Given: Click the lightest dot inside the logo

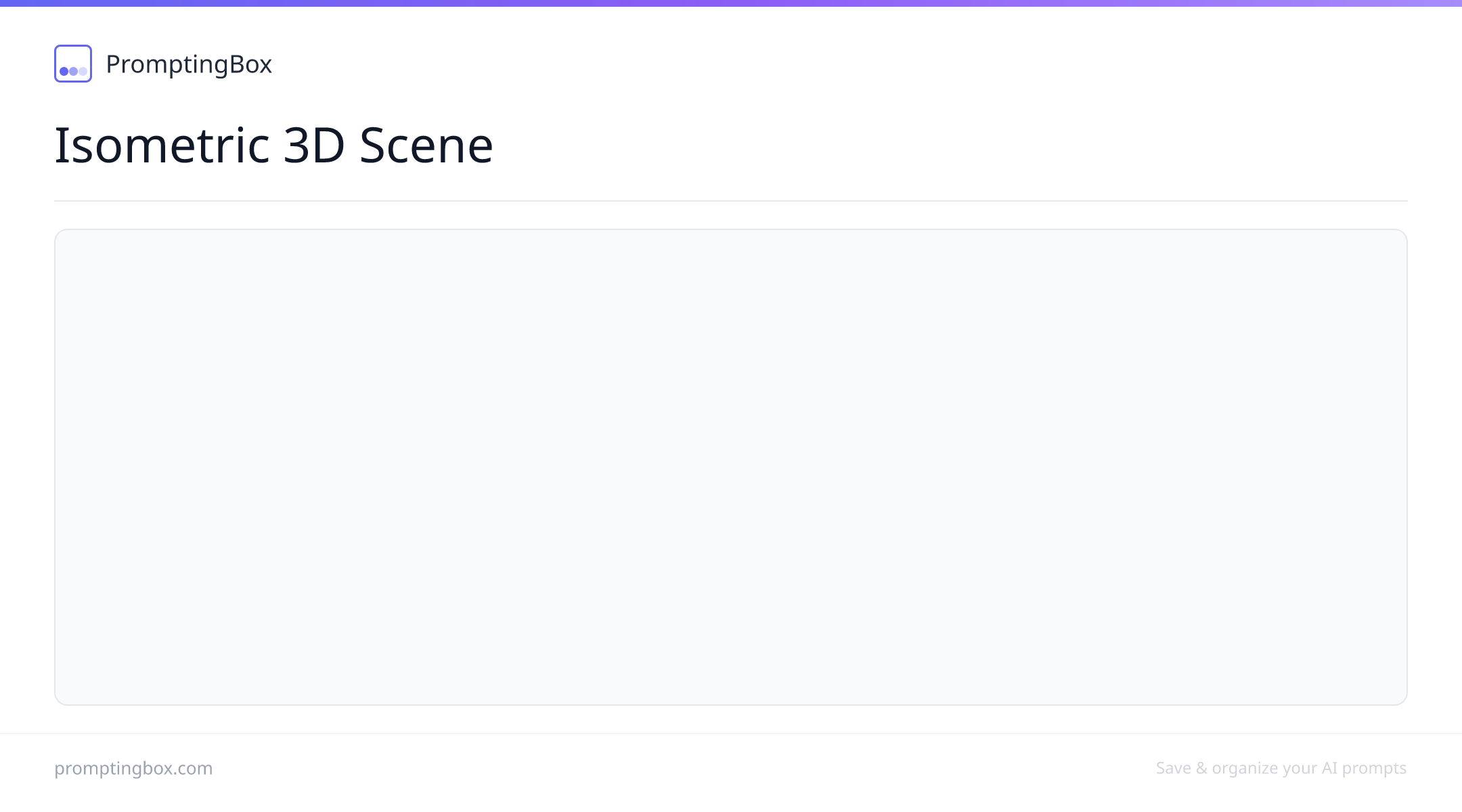Looking at the screenshot, I should 83,71.
